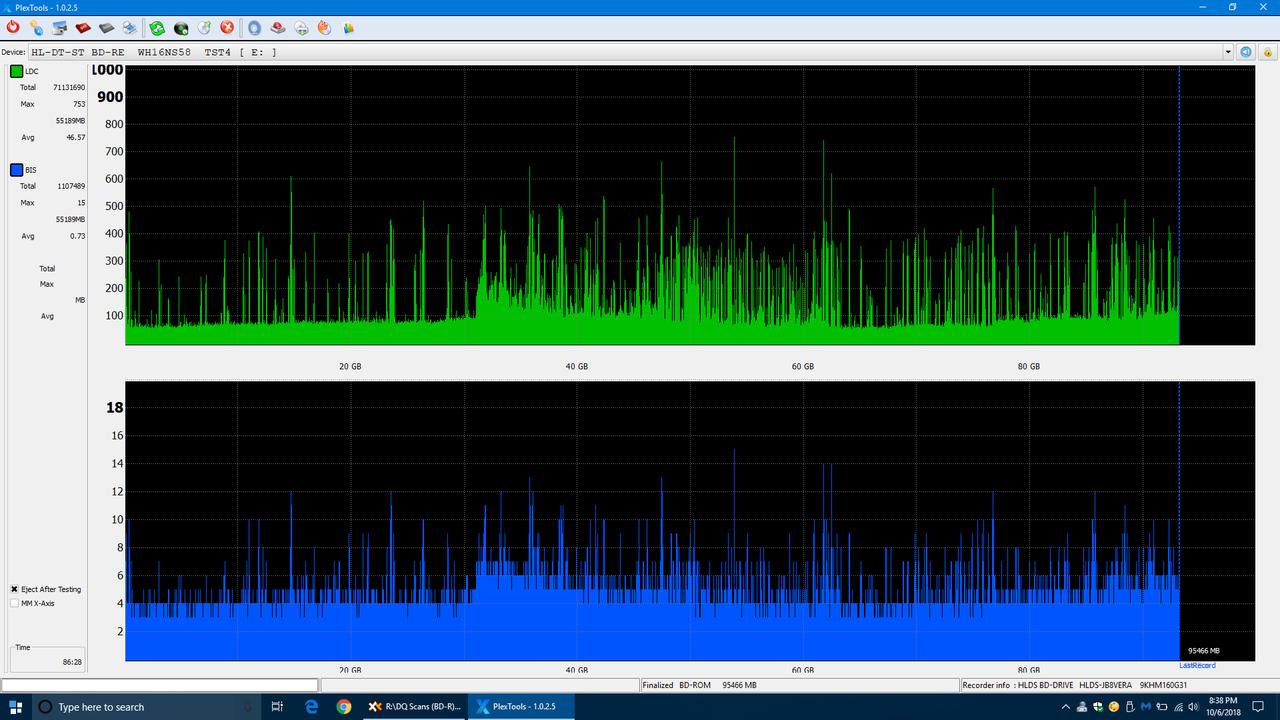Stop the scan with red X icon
Screen dimensions: 1280x720
(x=227, y=28)
